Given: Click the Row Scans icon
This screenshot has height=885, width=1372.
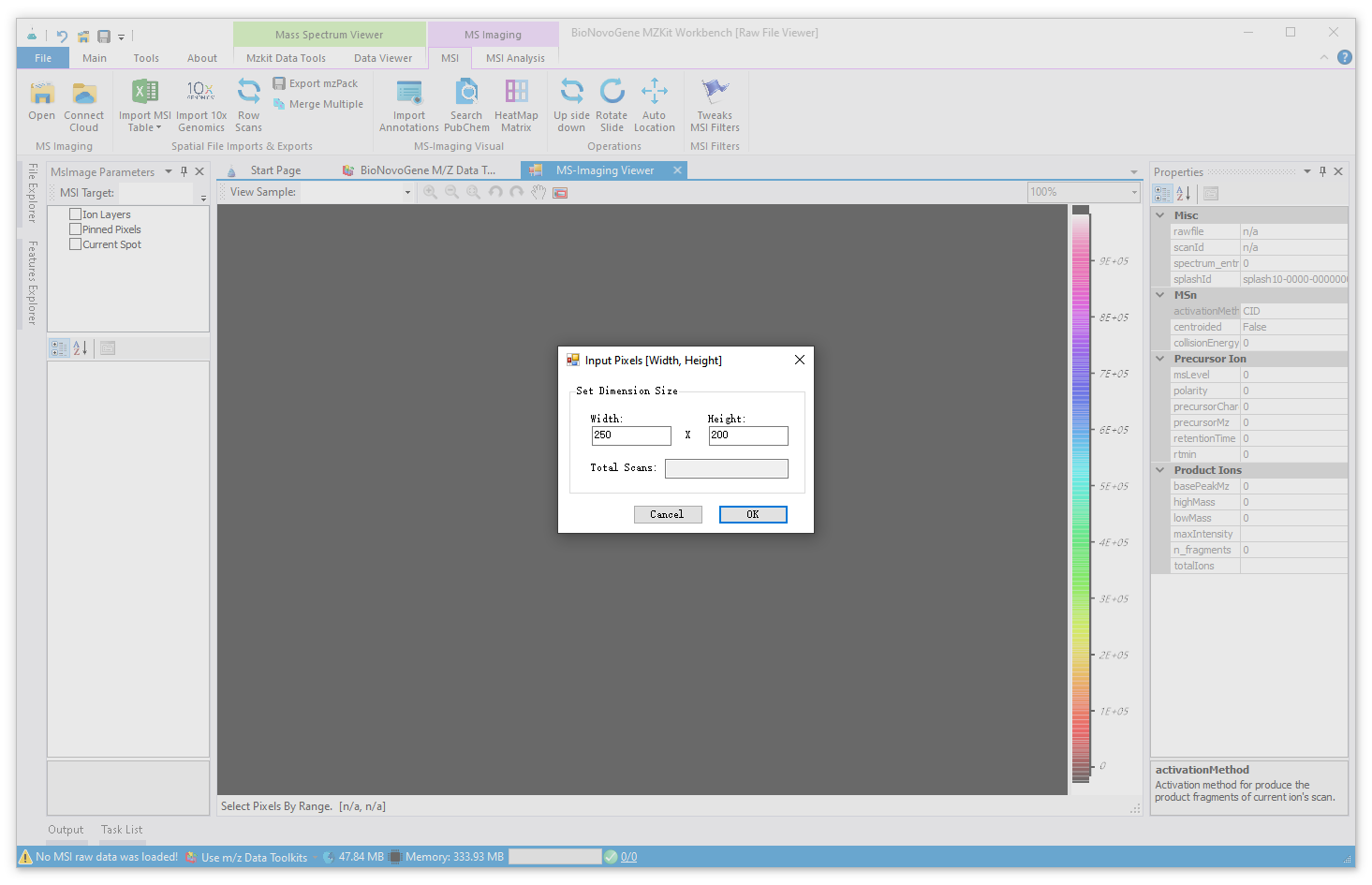Looking at the screenshot, I should point(248,93).
